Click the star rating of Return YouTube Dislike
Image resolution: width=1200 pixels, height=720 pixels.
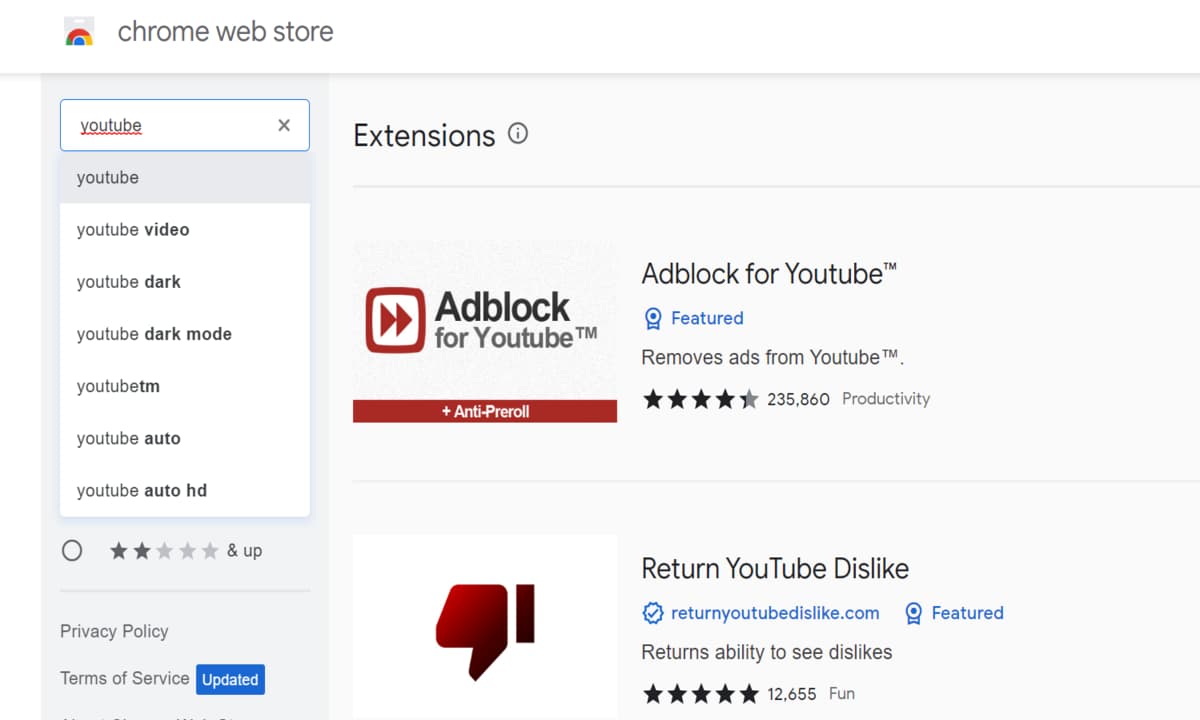click(x=700, y=693)
